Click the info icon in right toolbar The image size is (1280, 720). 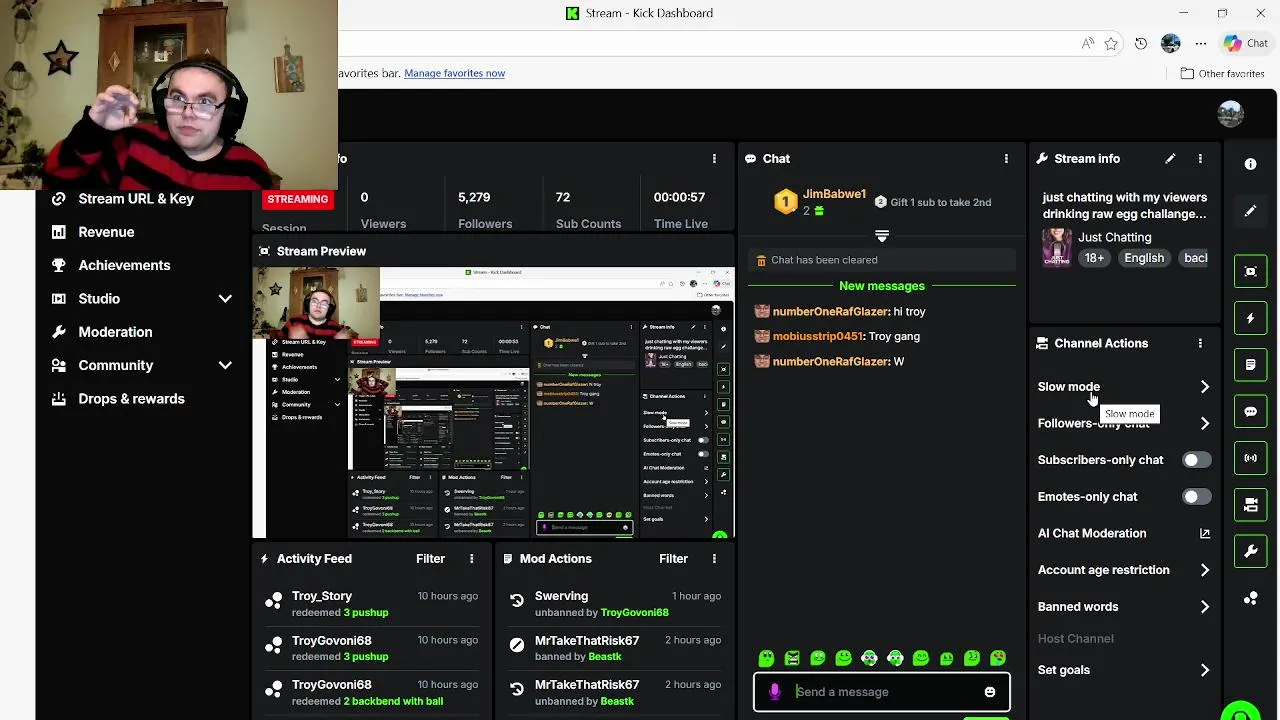point(1250,164)
